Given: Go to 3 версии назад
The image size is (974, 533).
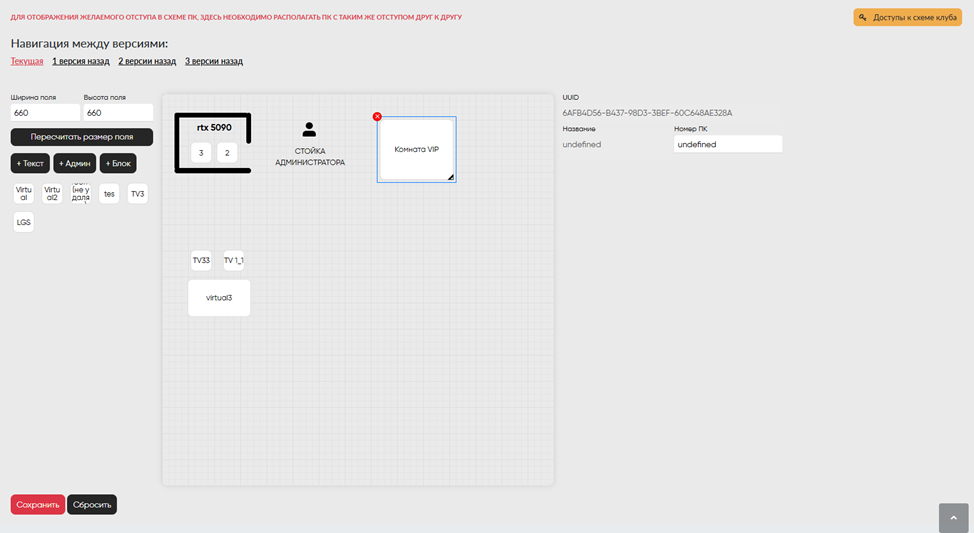Looking at the screenshot, I should click(213, 61).
